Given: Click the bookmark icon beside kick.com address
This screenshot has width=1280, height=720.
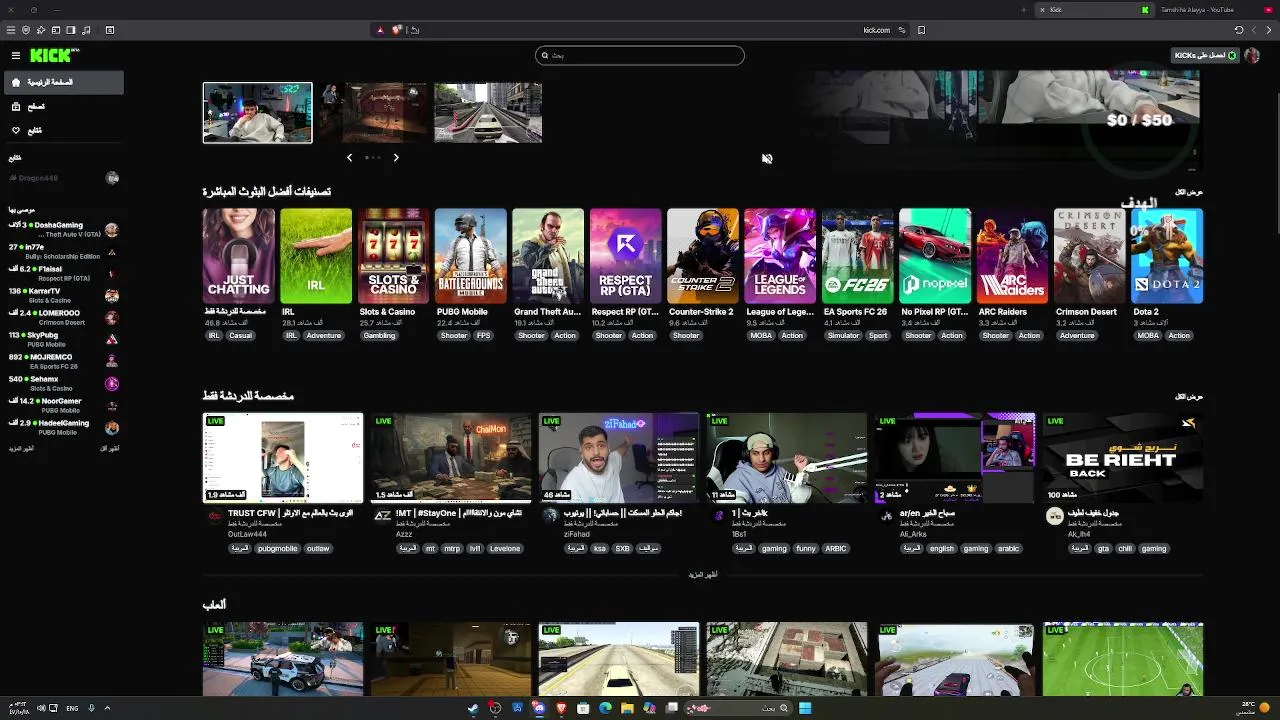Looking at the screenshot, I should [x=921, y=30].
